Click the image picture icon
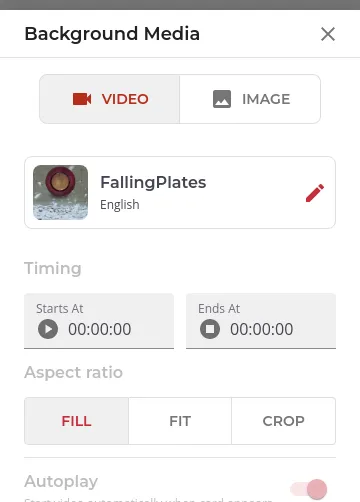This screenshot has height=502, width=360. pos(222,99)
